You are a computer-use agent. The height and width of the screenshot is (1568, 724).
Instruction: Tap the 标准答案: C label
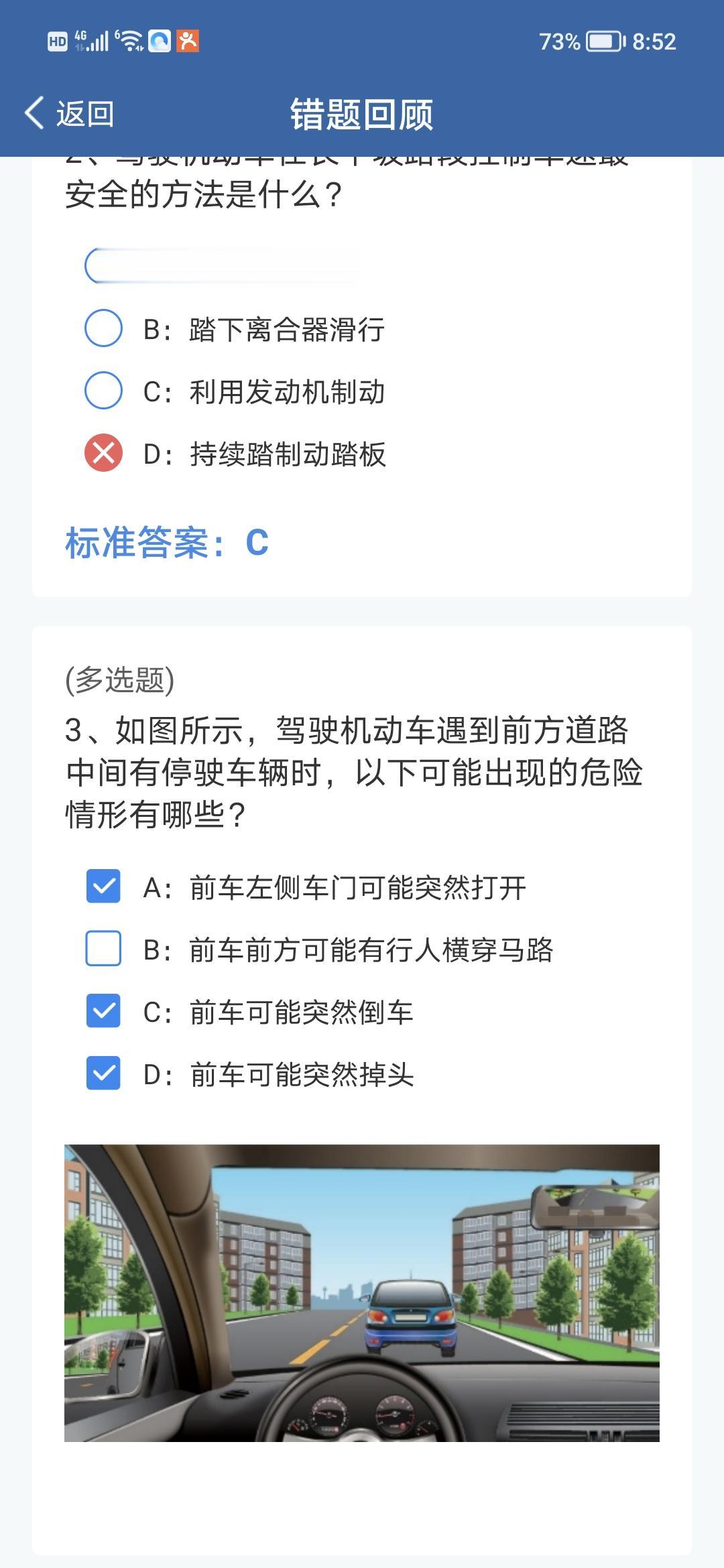(x=167, y=542)
